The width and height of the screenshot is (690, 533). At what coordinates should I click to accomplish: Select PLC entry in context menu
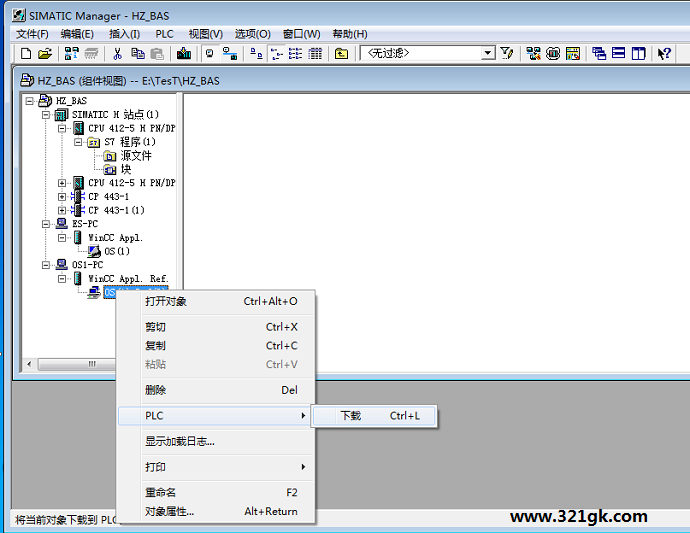pyautogui.click(x=214, y=416)
